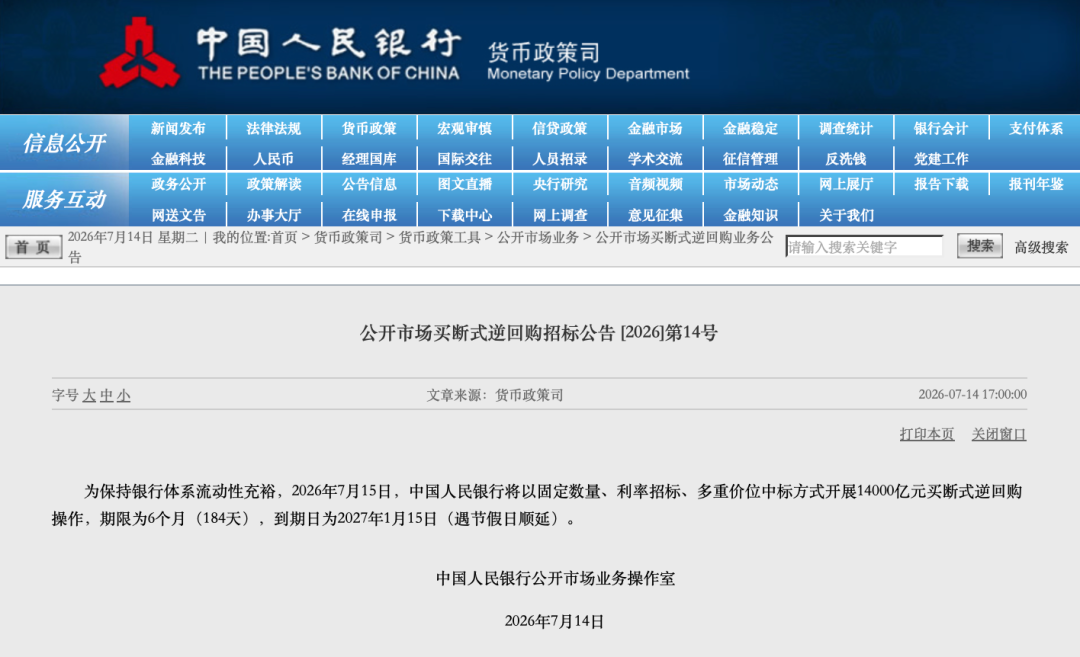Screen dimensions: 1080x657
Task: Select 金融科技 in navigation
Action: [178, 159]
